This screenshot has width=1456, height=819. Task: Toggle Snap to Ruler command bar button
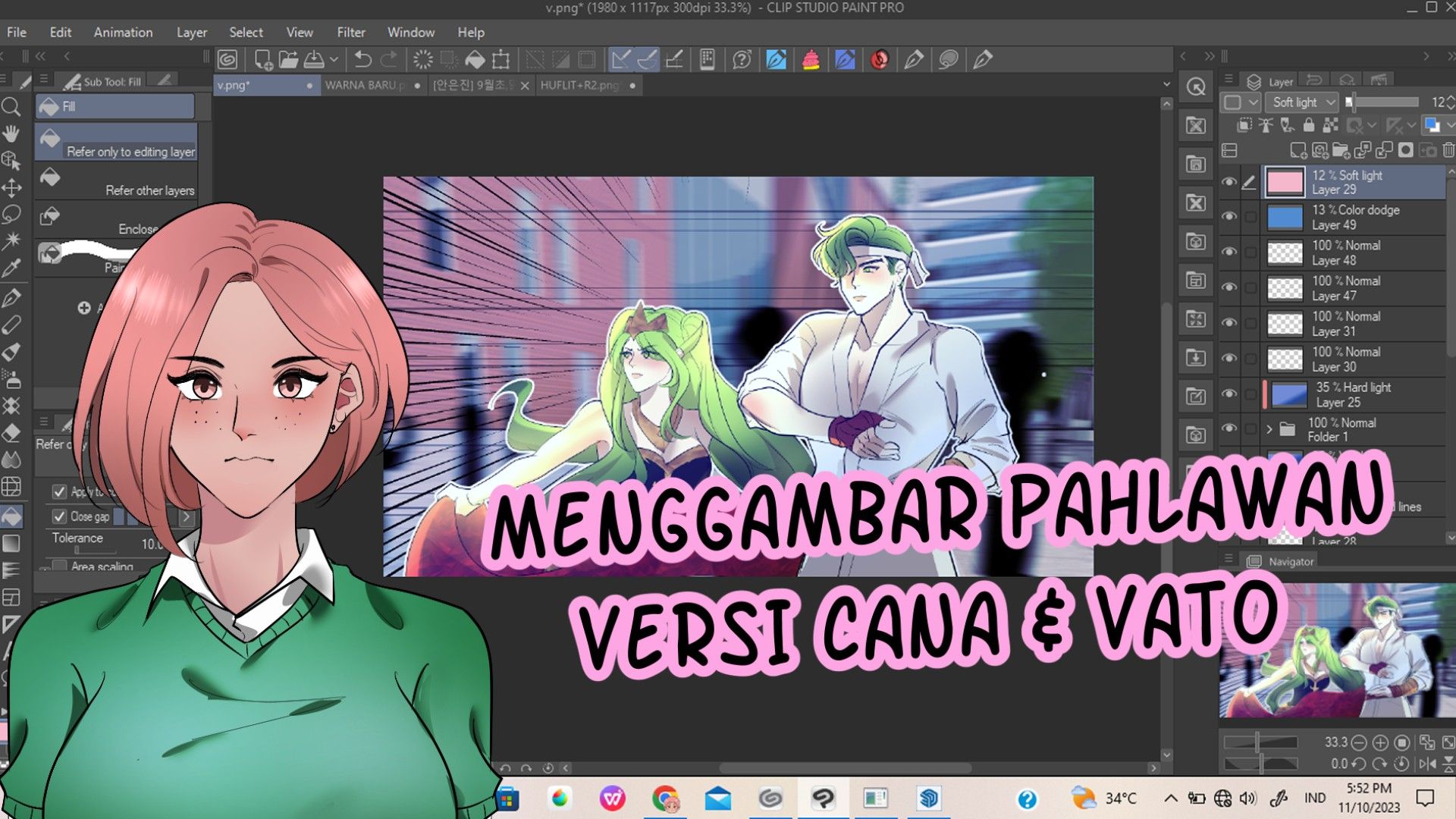tap(621, 59)
